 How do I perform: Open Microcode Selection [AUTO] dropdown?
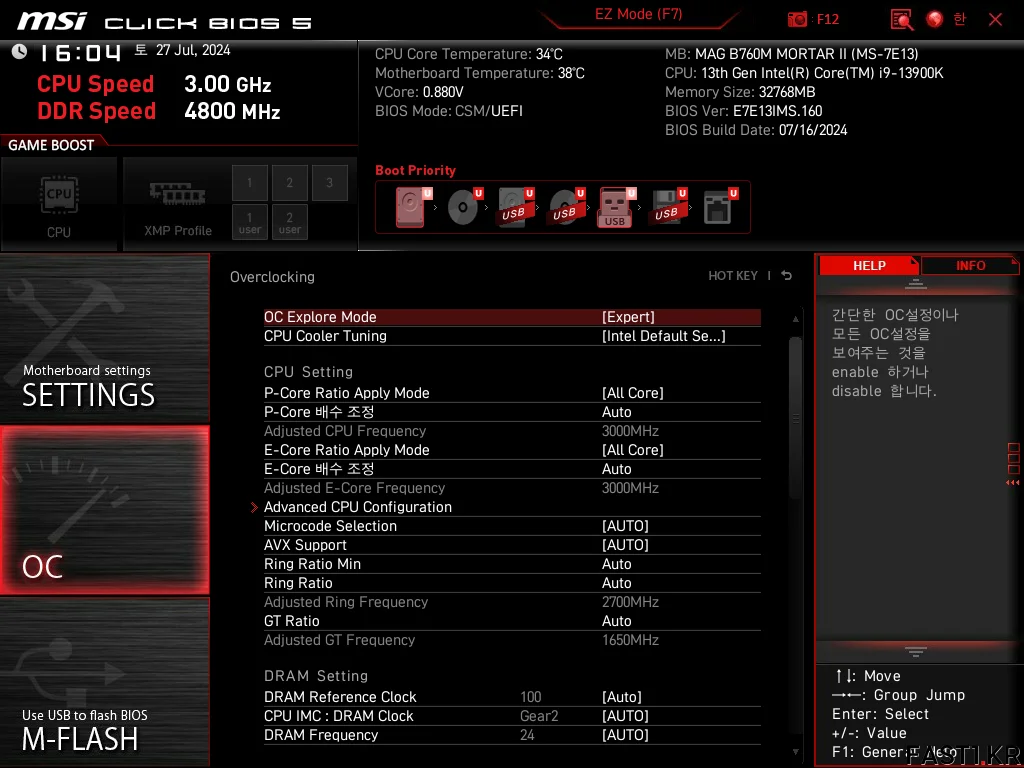[x=625, y=526]
